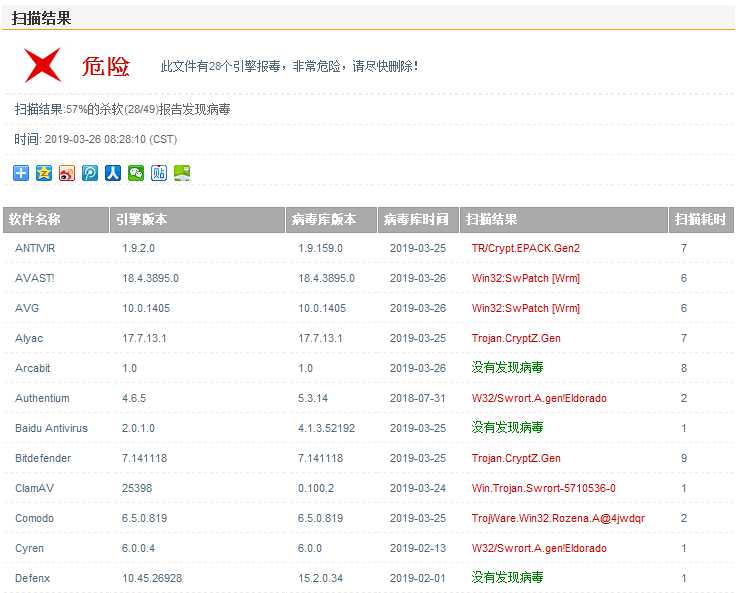
Task: Open more share options plus icon
Action: point(21,173)
